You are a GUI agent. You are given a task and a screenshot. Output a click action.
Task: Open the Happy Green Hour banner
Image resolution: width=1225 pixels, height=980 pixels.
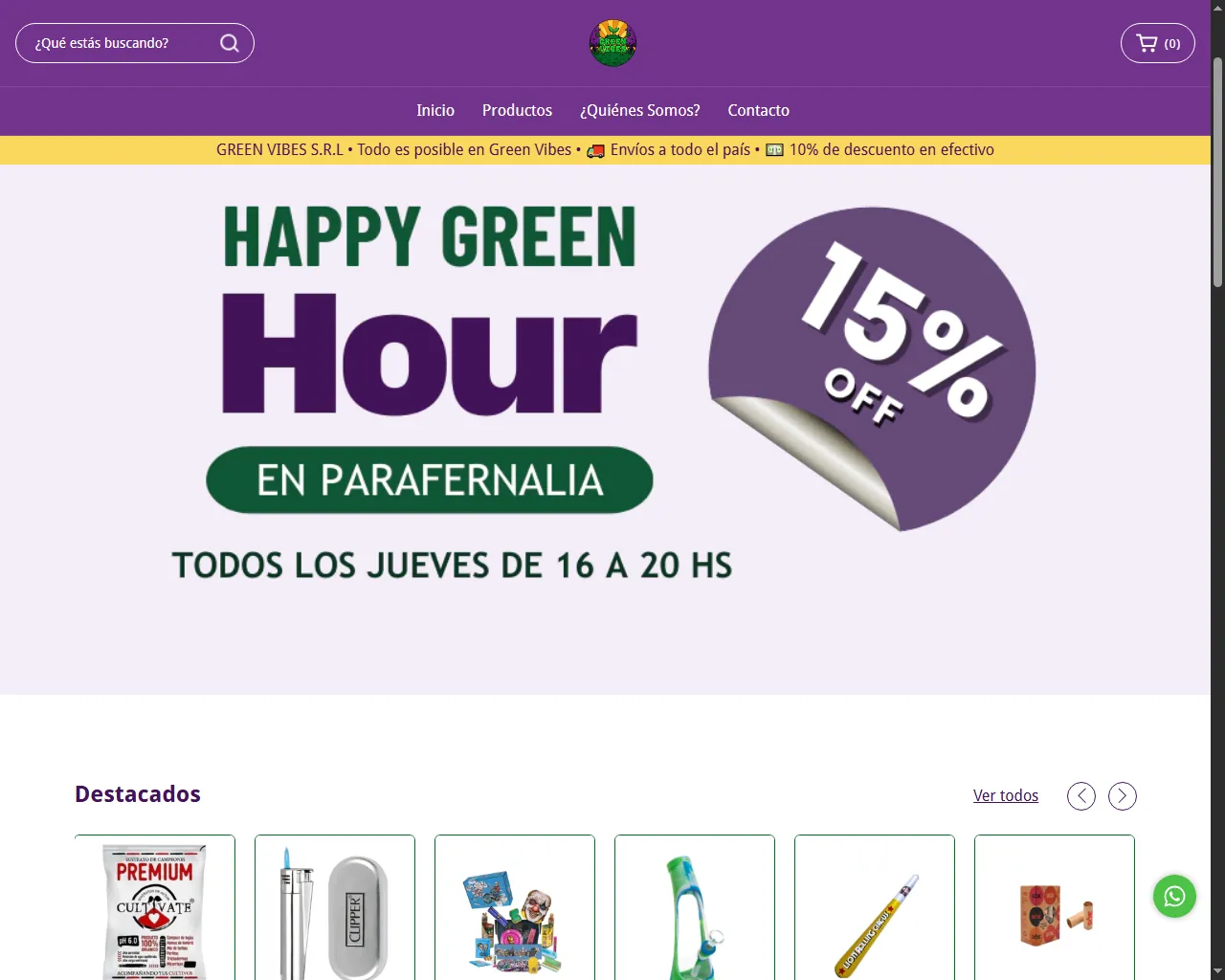[x=605, y=429]
